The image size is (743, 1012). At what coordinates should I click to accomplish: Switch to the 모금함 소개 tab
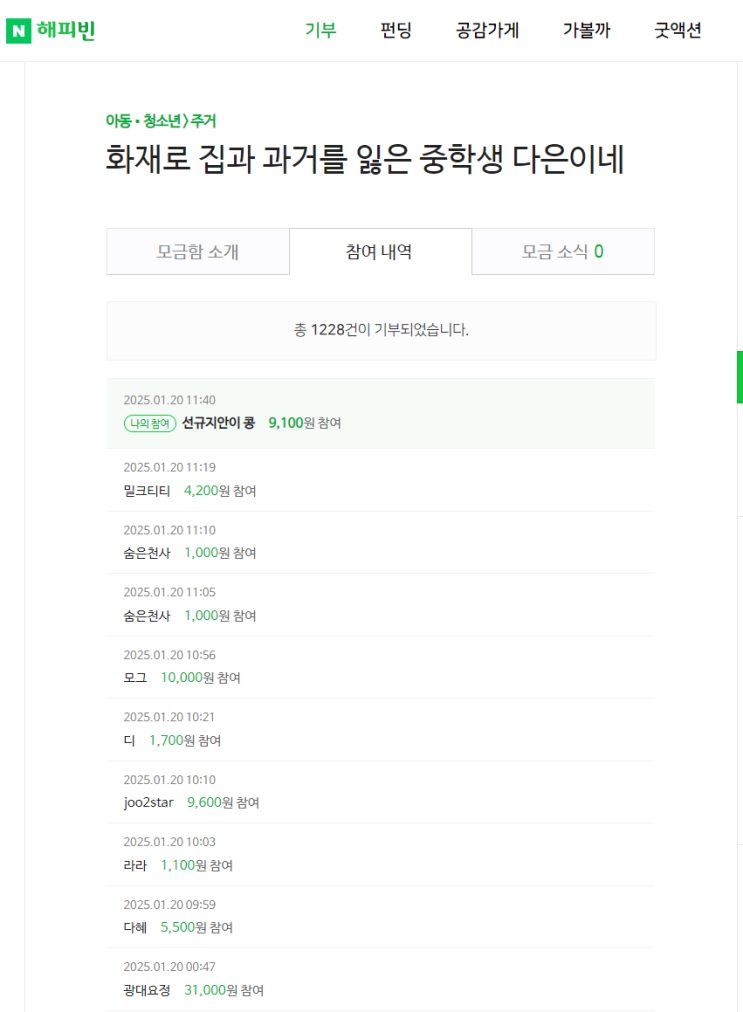point(198,252)
